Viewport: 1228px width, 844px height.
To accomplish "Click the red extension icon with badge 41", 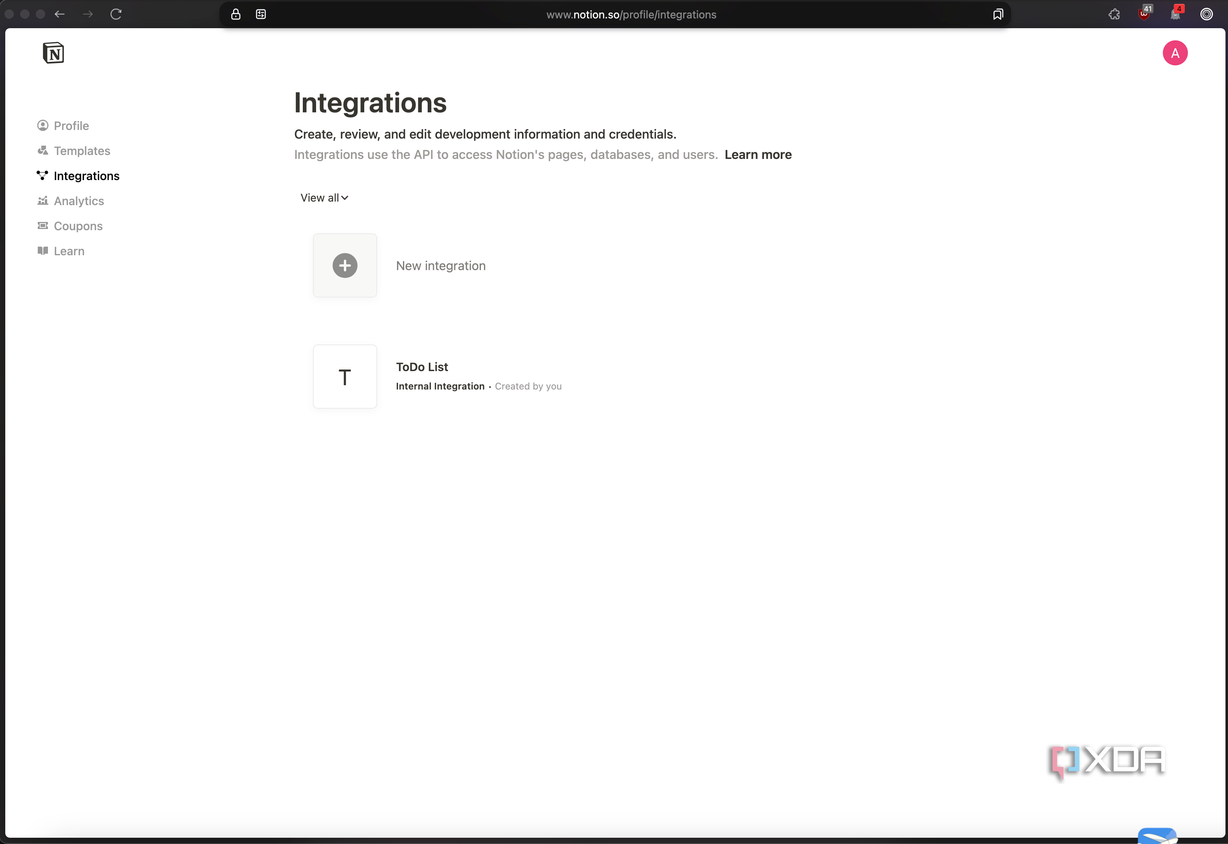I will click(x=1146, y=13).
